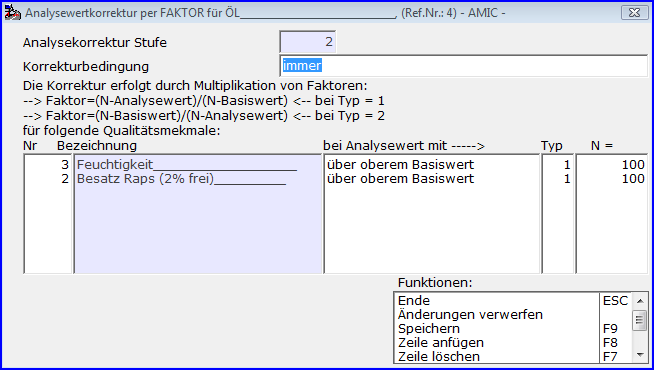Click the Analysekorrektur Stufe field
This screenshot has width=654, height=370.
click(308, 42)
